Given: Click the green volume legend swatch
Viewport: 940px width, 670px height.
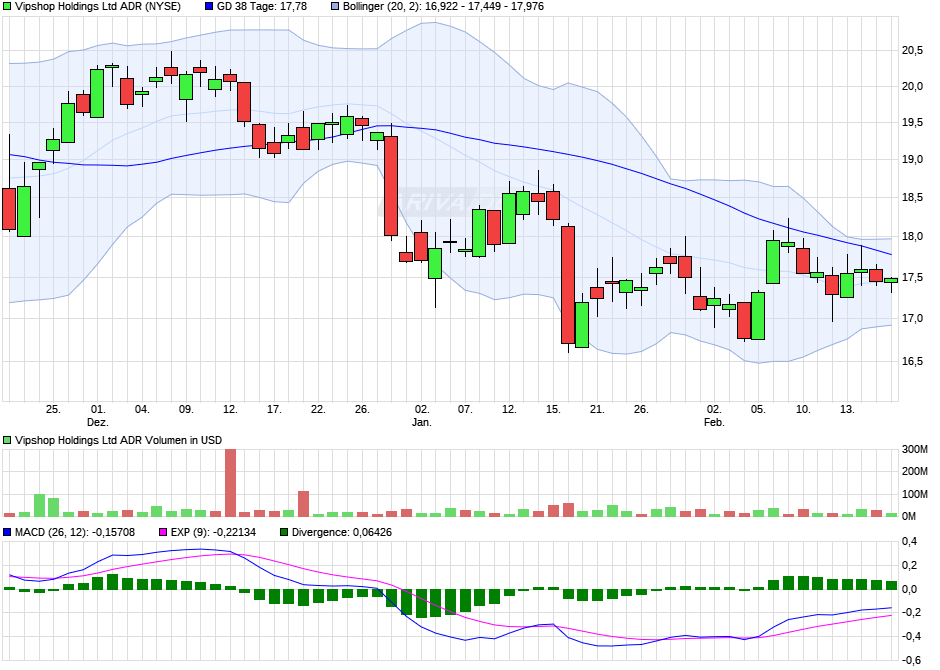Looking at the screenshot, I should (7, 440).
